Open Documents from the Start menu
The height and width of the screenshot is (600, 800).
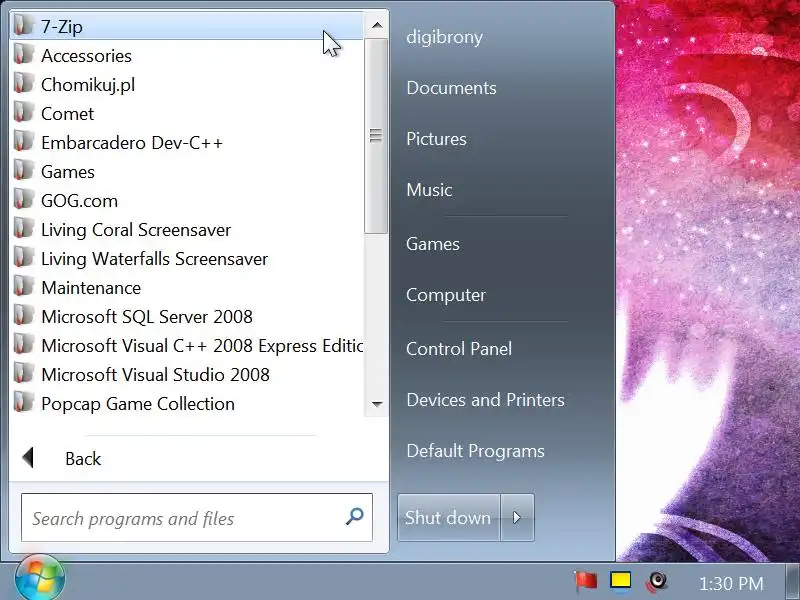tap(451, 88)
